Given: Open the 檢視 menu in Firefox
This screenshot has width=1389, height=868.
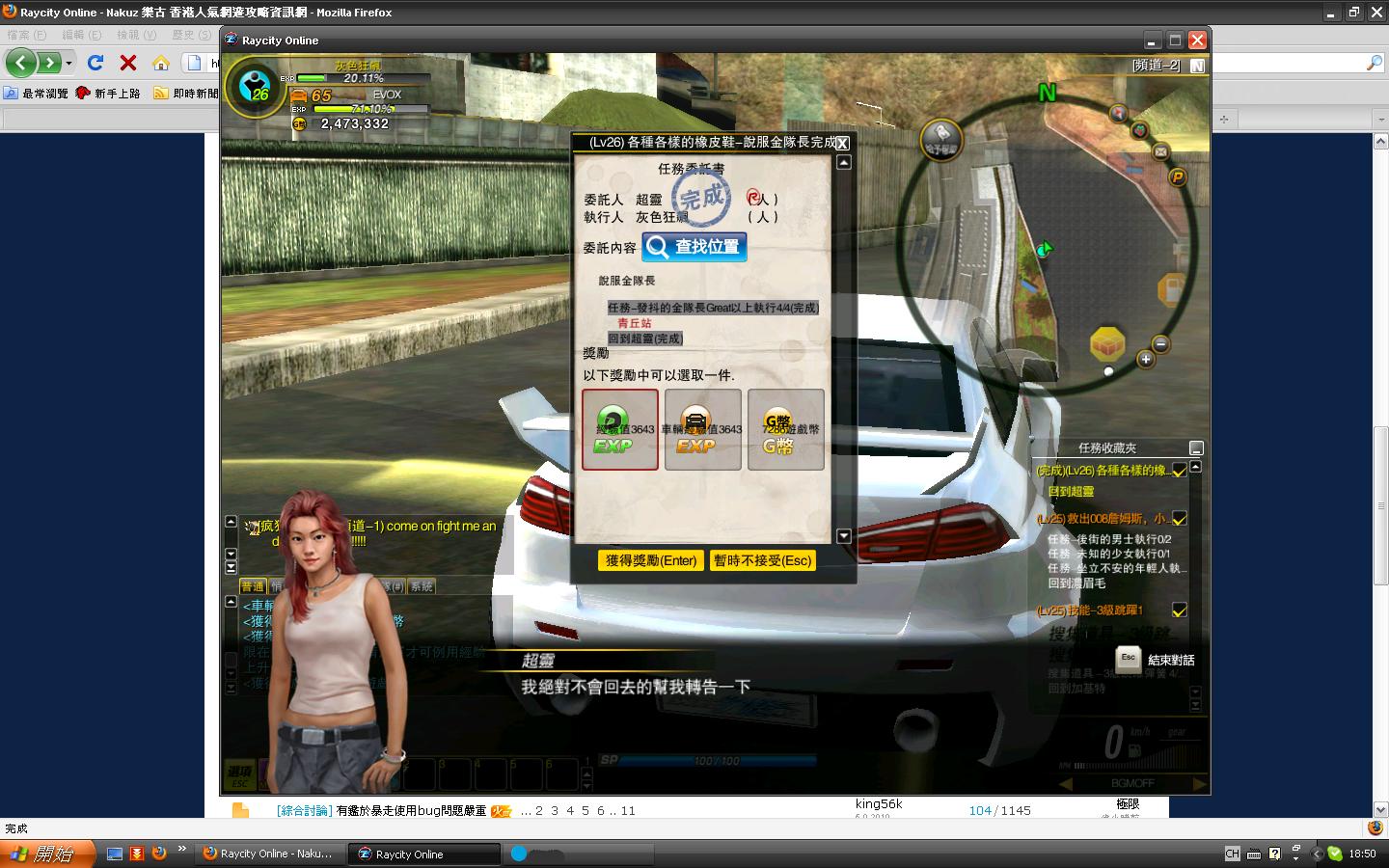Looking at the screenshot, I should pyautogui.click(x=136, y=35).
